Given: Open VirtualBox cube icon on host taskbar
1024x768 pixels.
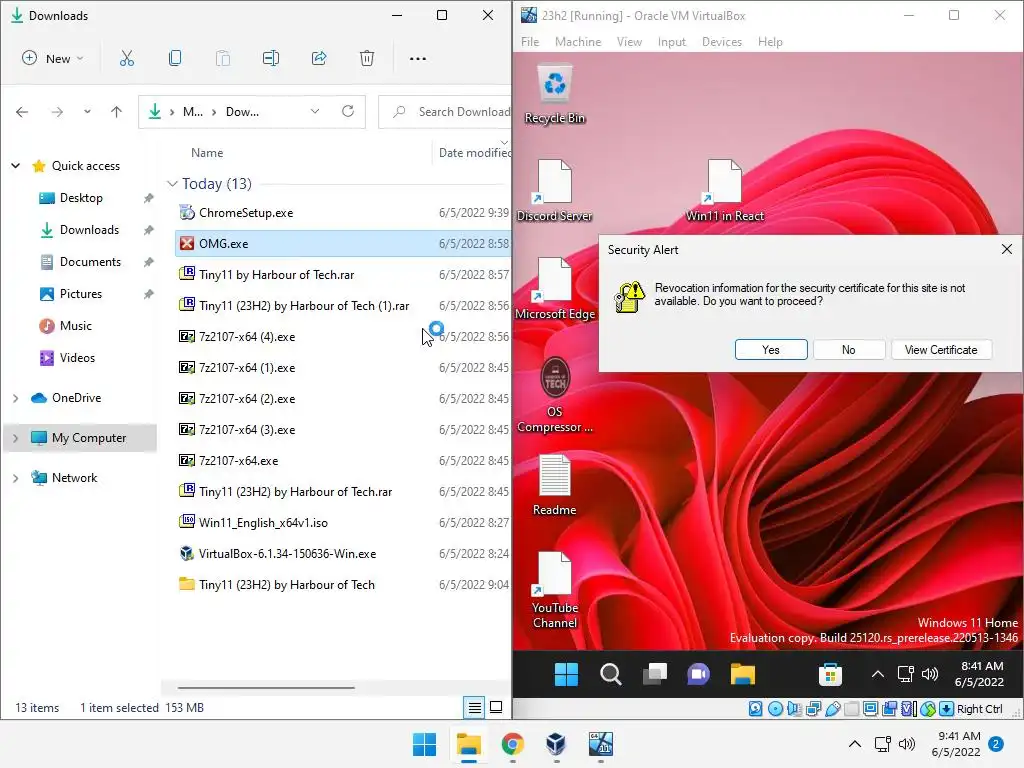Looking at the screenshot, I should point(556,744).
